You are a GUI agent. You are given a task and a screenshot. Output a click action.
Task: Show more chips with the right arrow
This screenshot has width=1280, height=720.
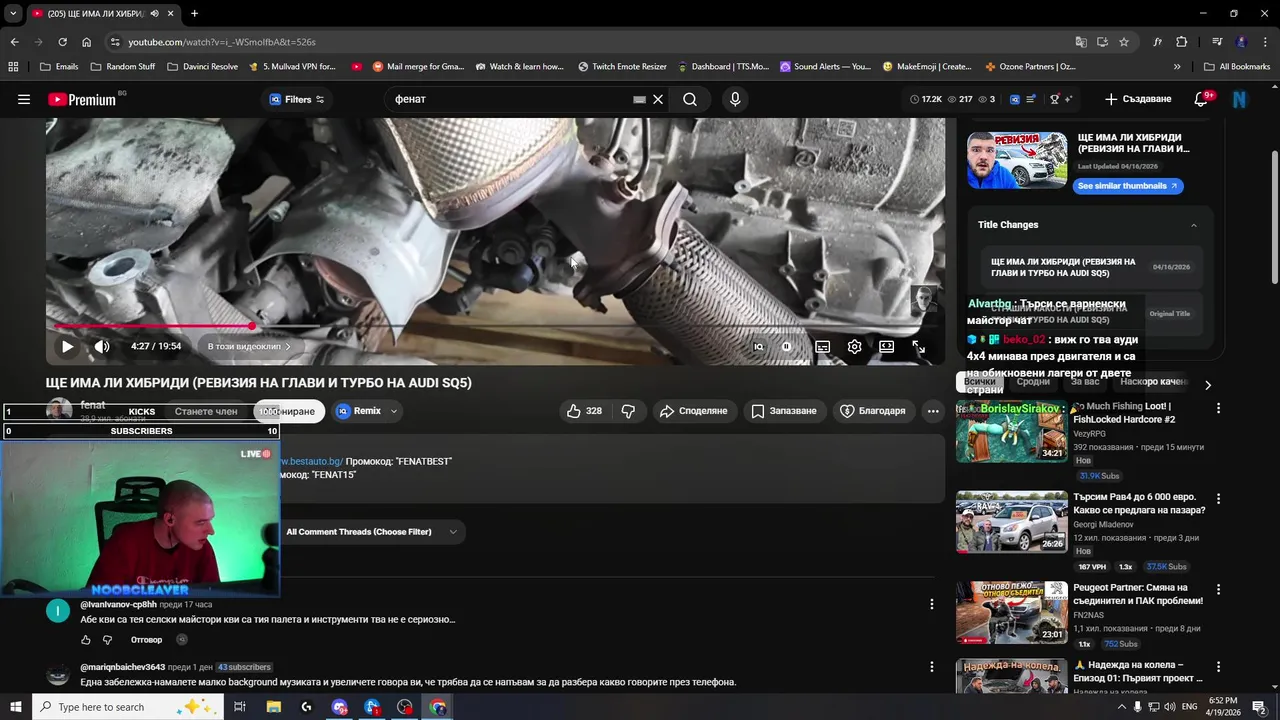[x=1207, y=385]
